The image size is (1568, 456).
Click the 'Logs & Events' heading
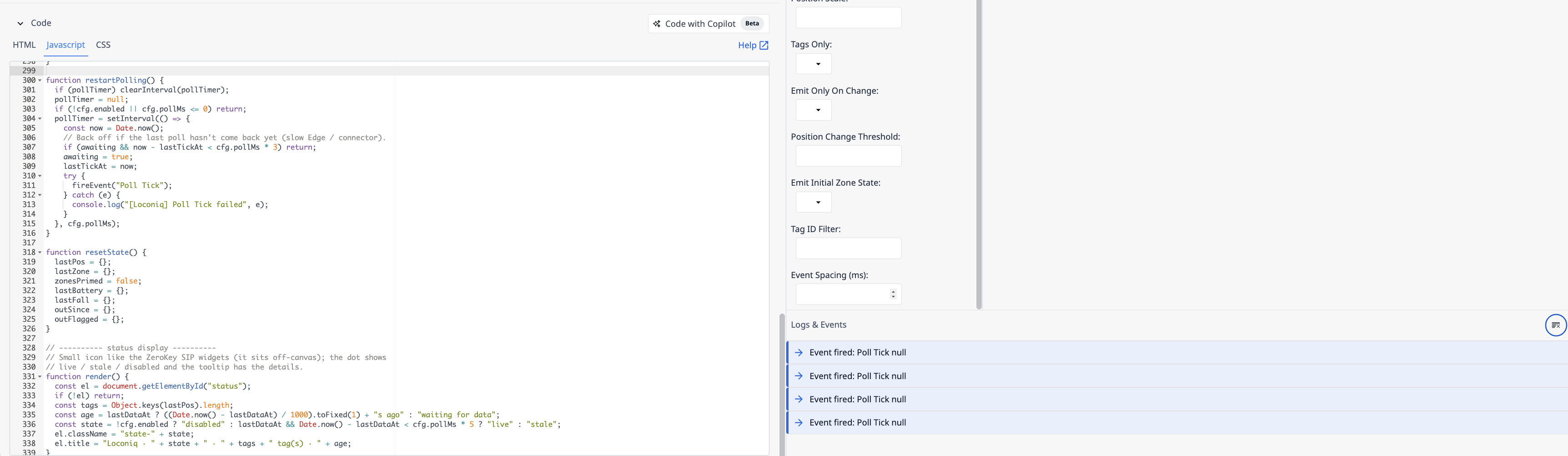coord(818,325)
